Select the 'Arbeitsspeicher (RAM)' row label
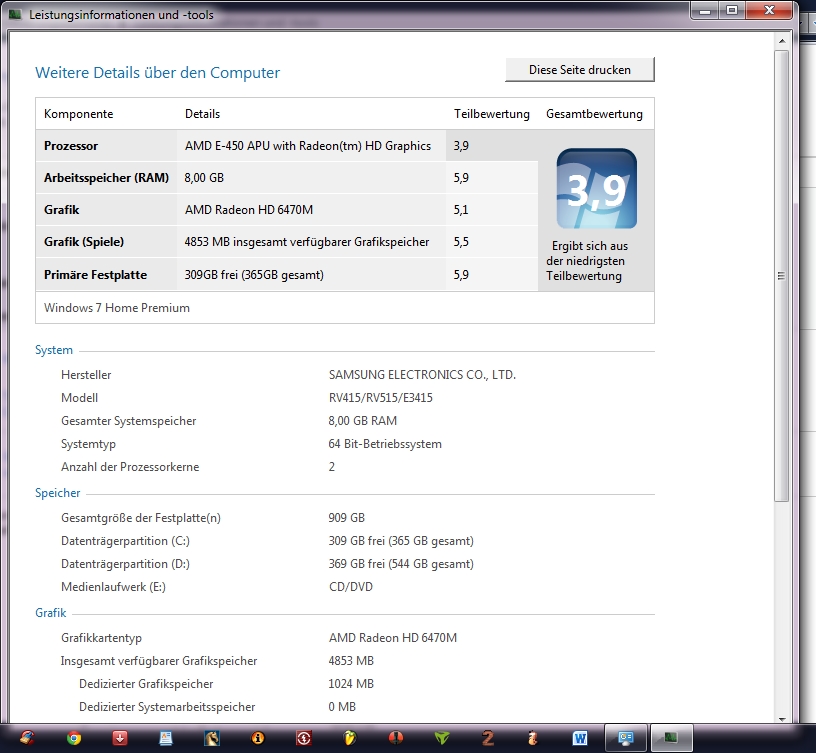The width and height of the screenshot is (816, 753). click(x=106, y=178)
